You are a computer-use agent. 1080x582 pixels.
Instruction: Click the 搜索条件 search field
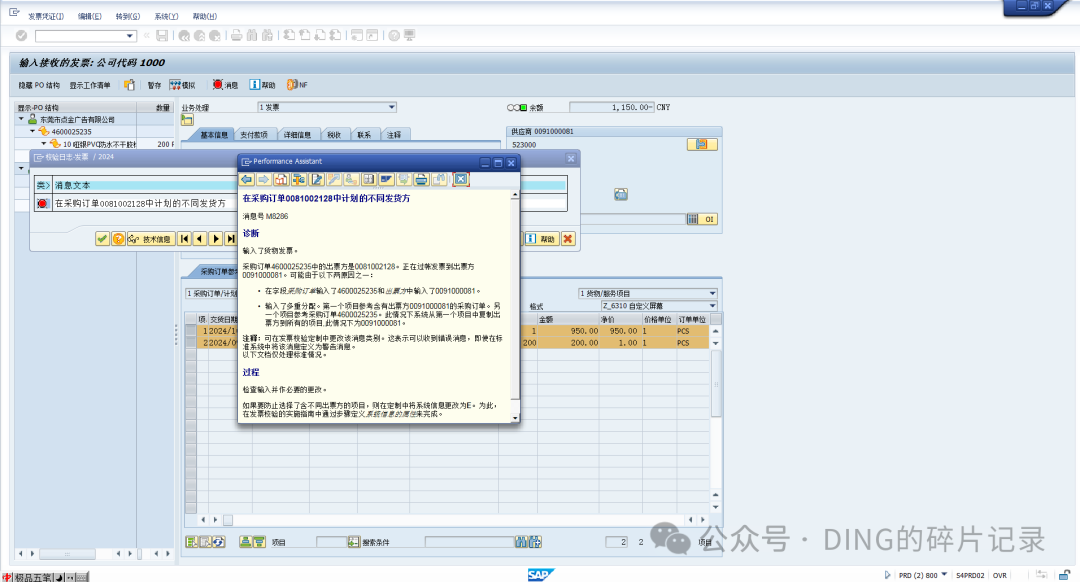coord(469,542)
